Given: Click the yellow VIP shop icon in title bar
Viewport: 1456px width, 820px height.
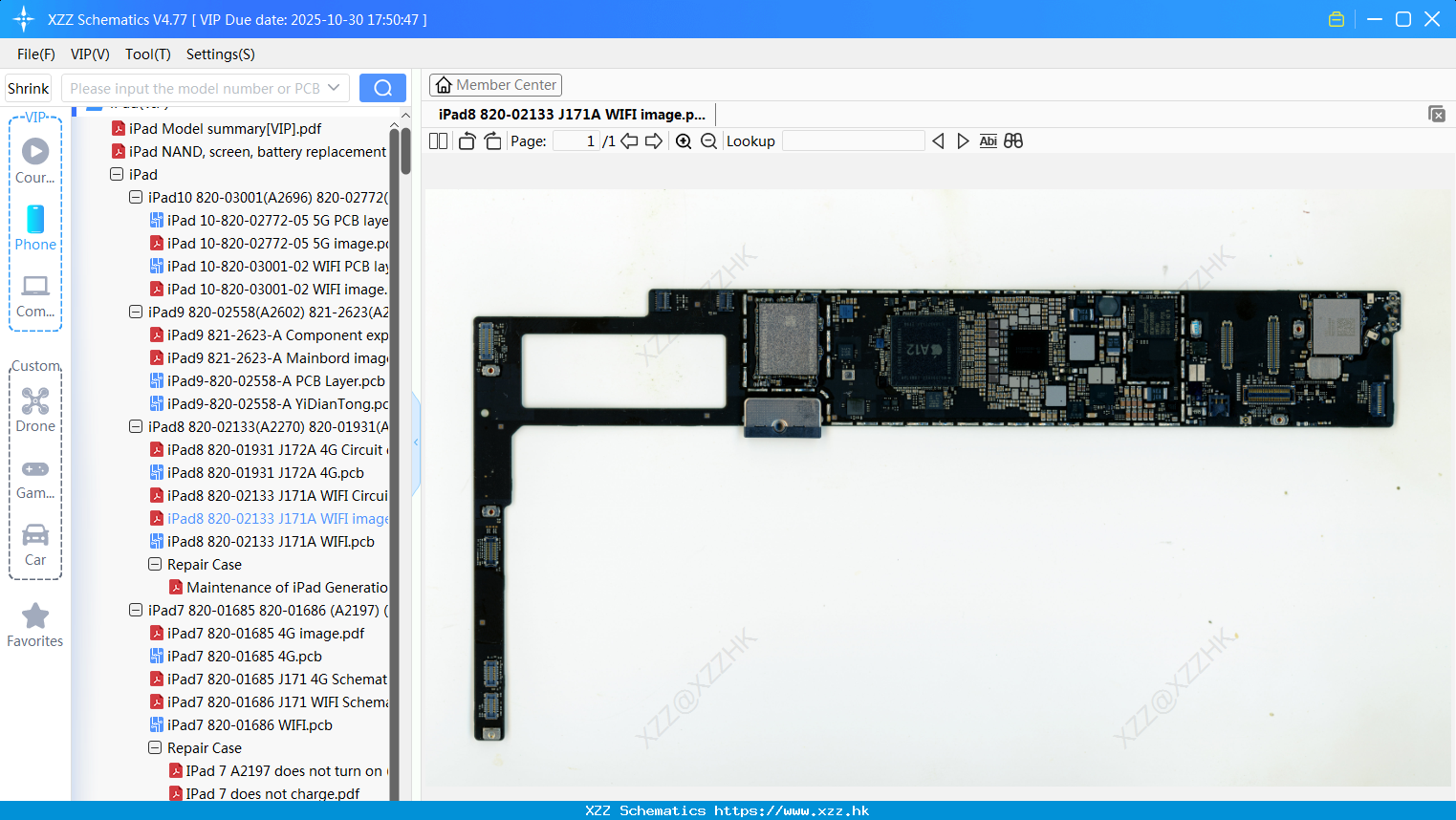Looking at the screenshot, I should coord(1336,19).
